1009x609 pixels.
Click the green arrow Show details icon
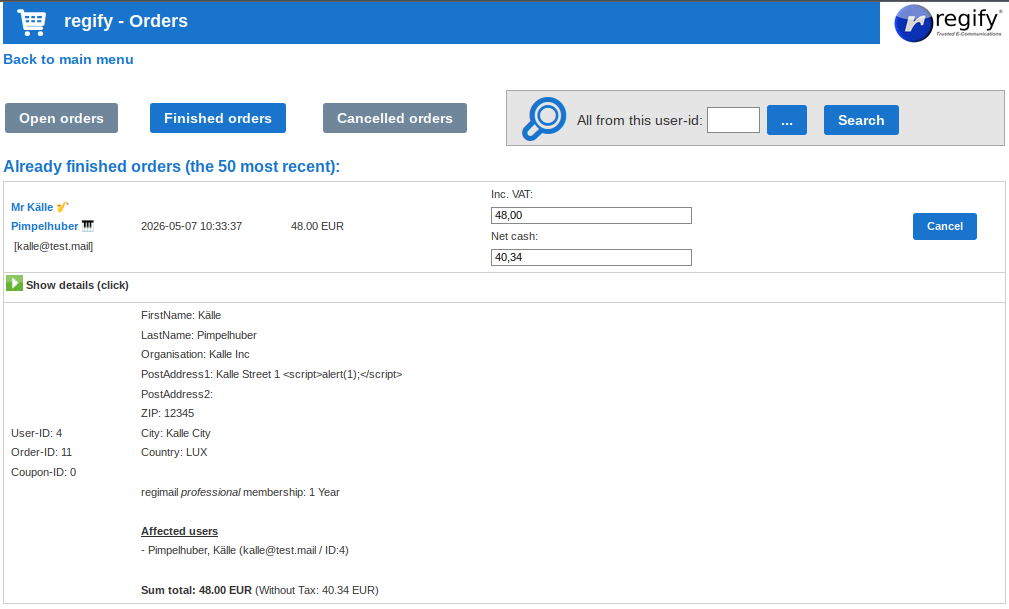[14, 283]
